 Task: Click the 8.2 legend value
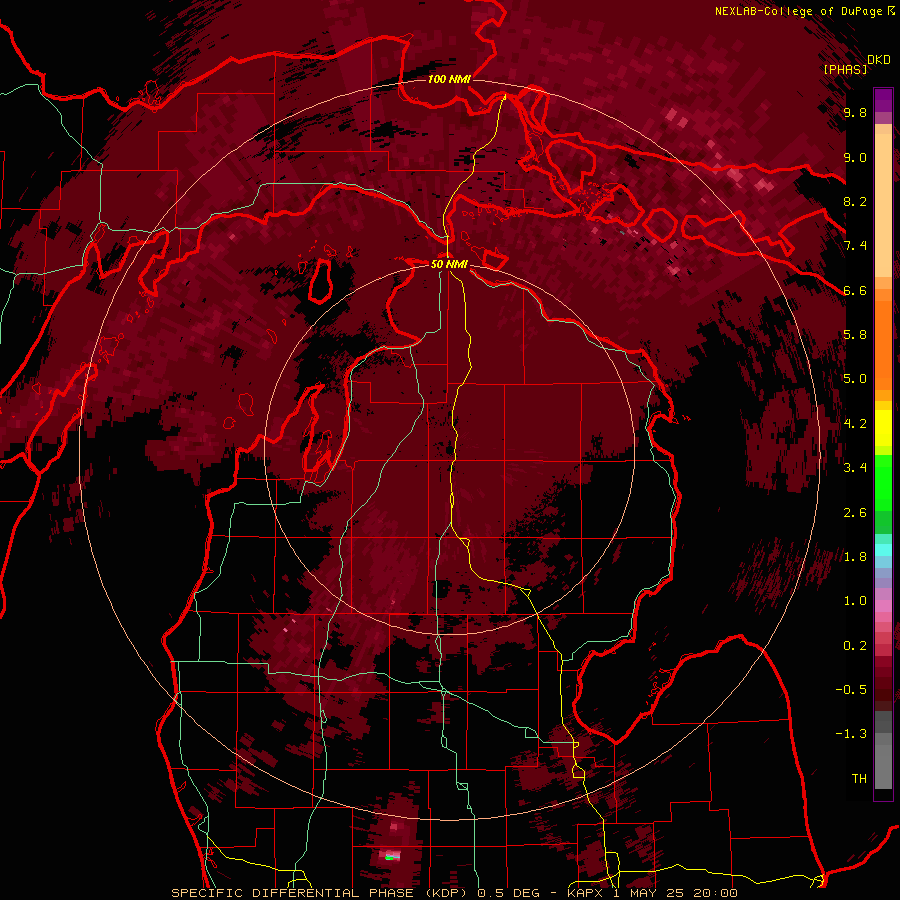click(x=855, y=201)
